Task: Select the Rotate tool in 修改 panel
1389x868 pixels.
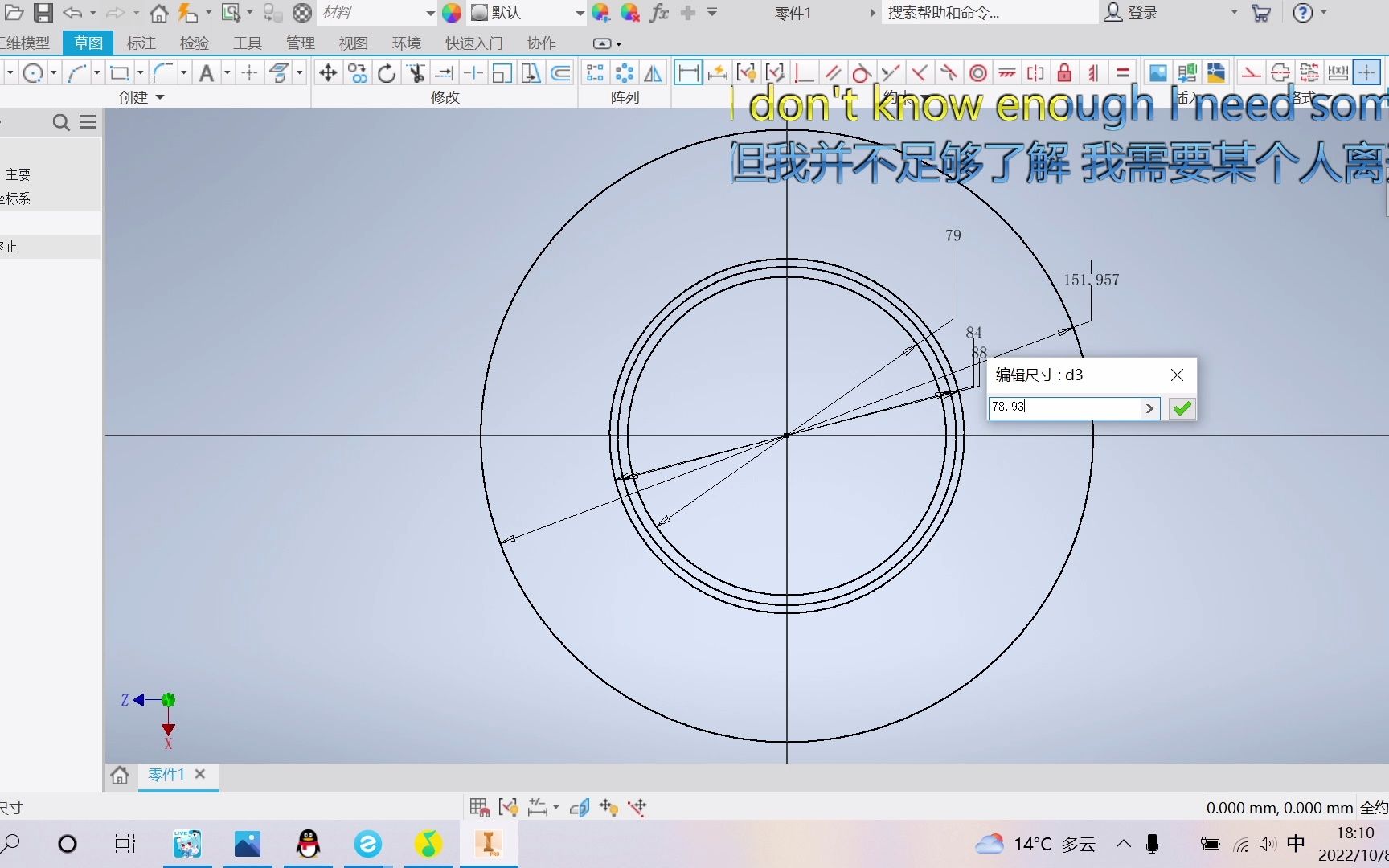Action: (387, 73)
